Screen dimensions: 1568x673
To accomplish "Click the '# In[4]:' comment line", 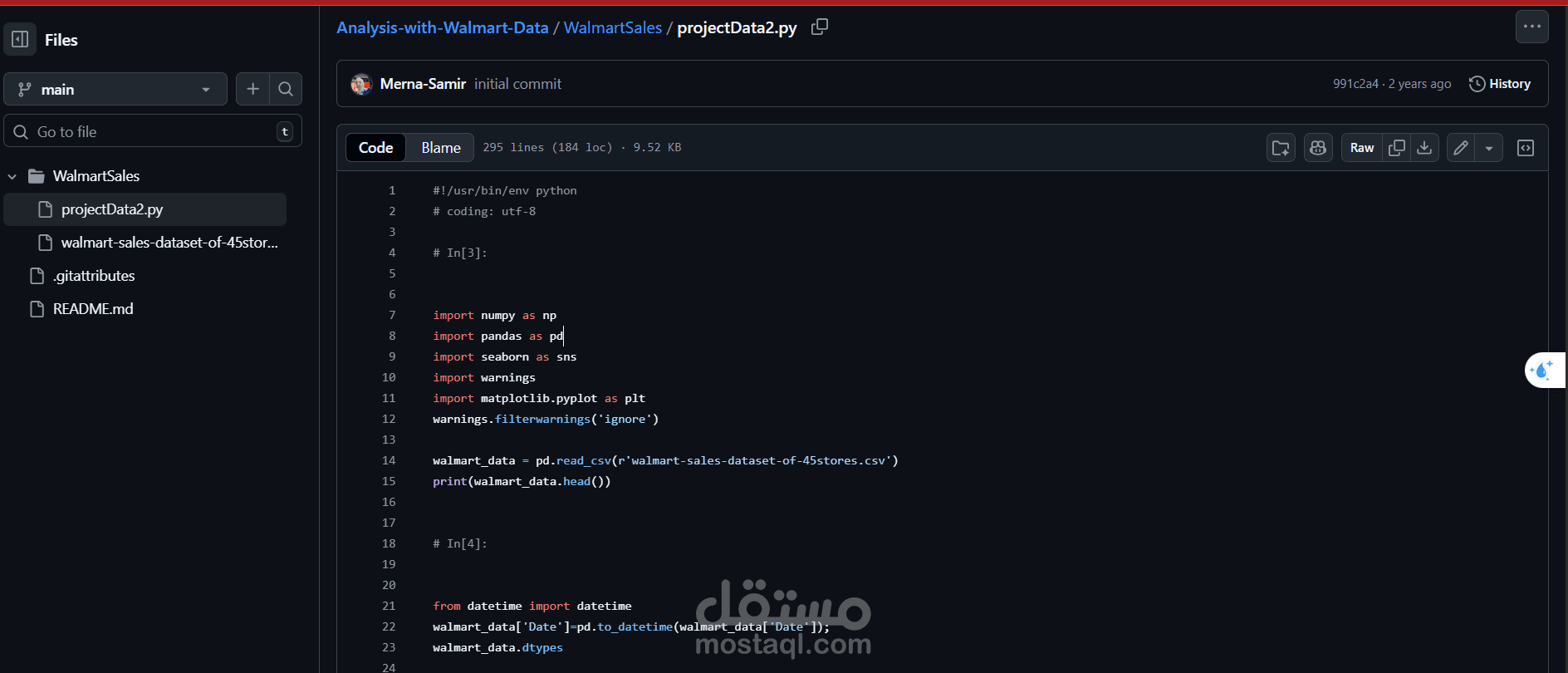I will pyautogui.click(x=460, y=543).
